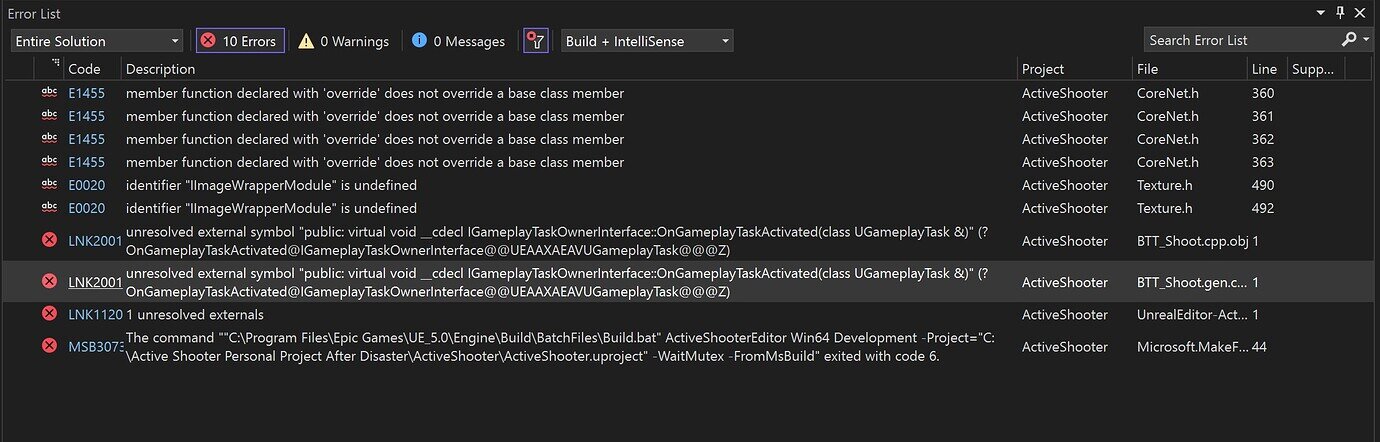Toggle the 0 Warnings filter

click(344, 41)
